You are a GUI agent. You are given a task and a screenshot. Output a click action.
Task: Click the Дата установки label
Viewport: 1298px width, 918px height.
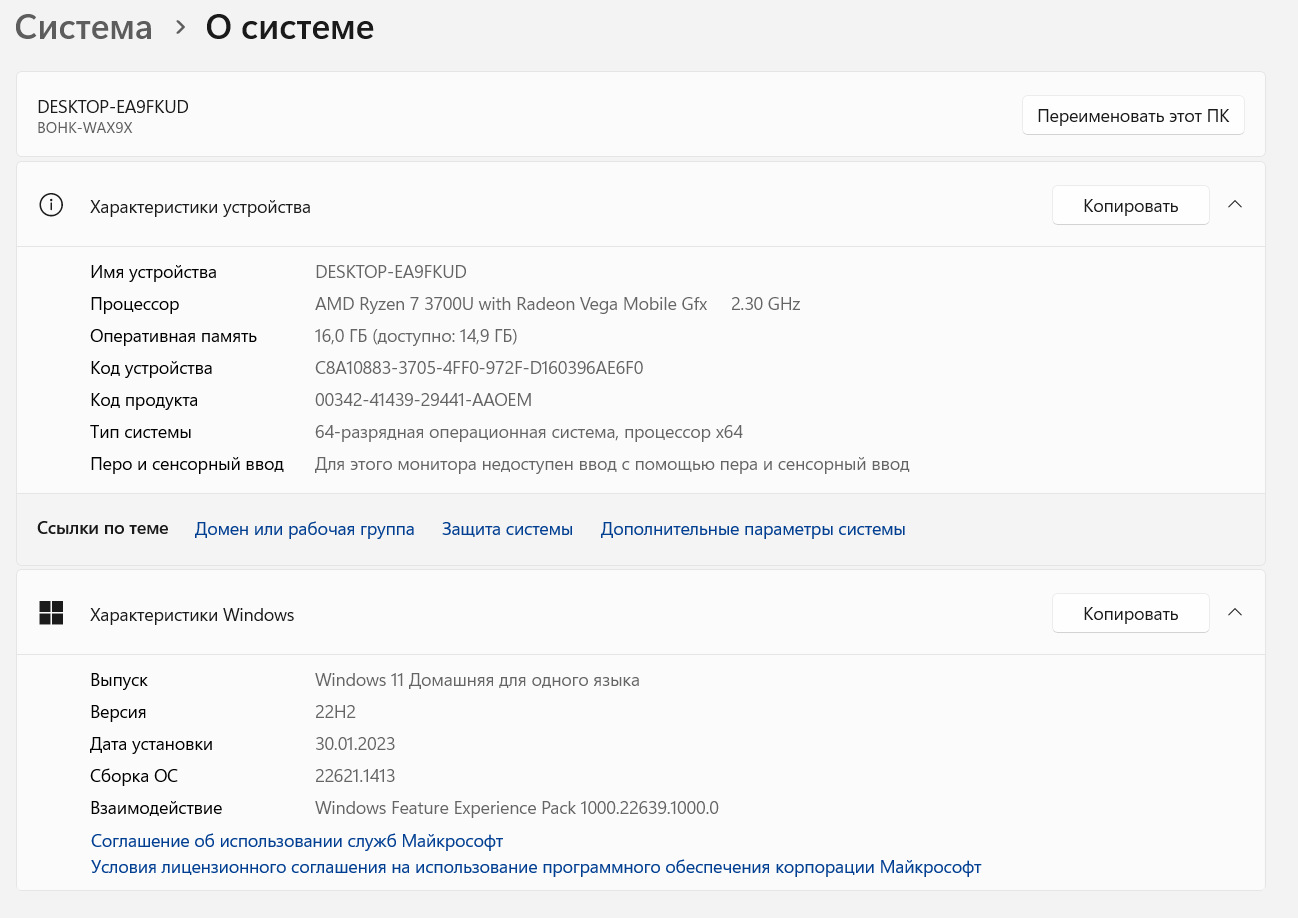pyautogui.click(x=151, y=744)
